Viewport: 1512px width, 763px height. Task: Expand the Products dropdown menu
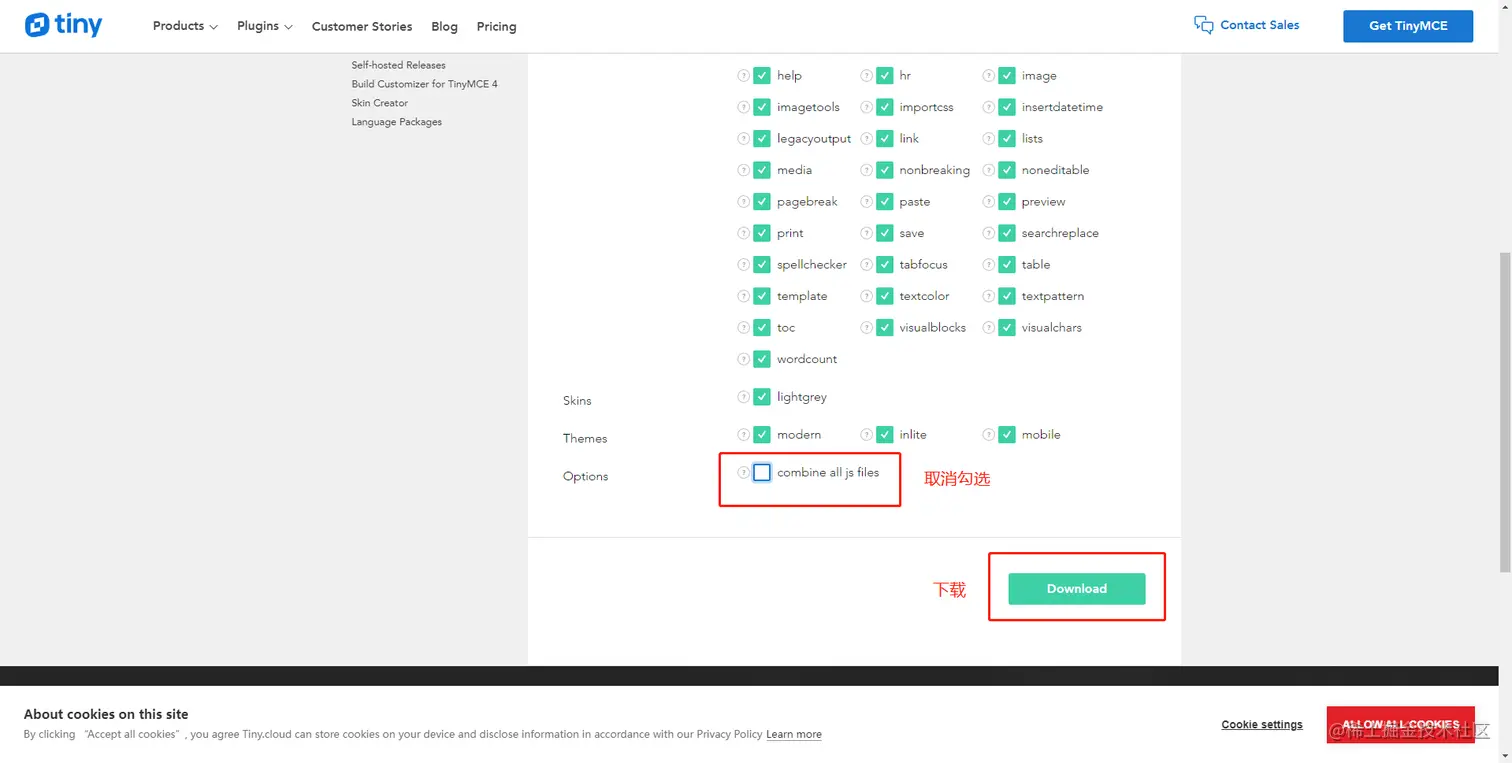[x=185, y=26]
